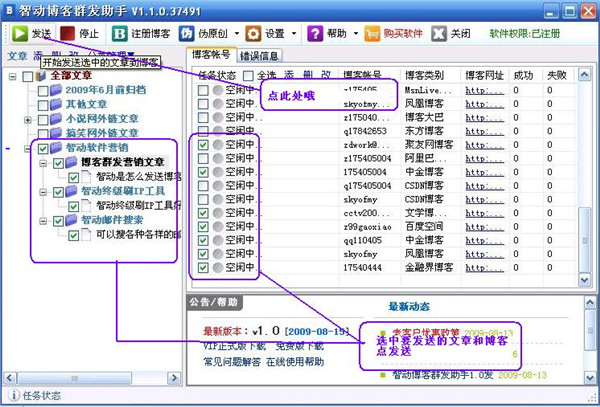Expand the 小说网外链文章 tree node
The width and height of the screenshot is (600, 407).
pos(28,120)
